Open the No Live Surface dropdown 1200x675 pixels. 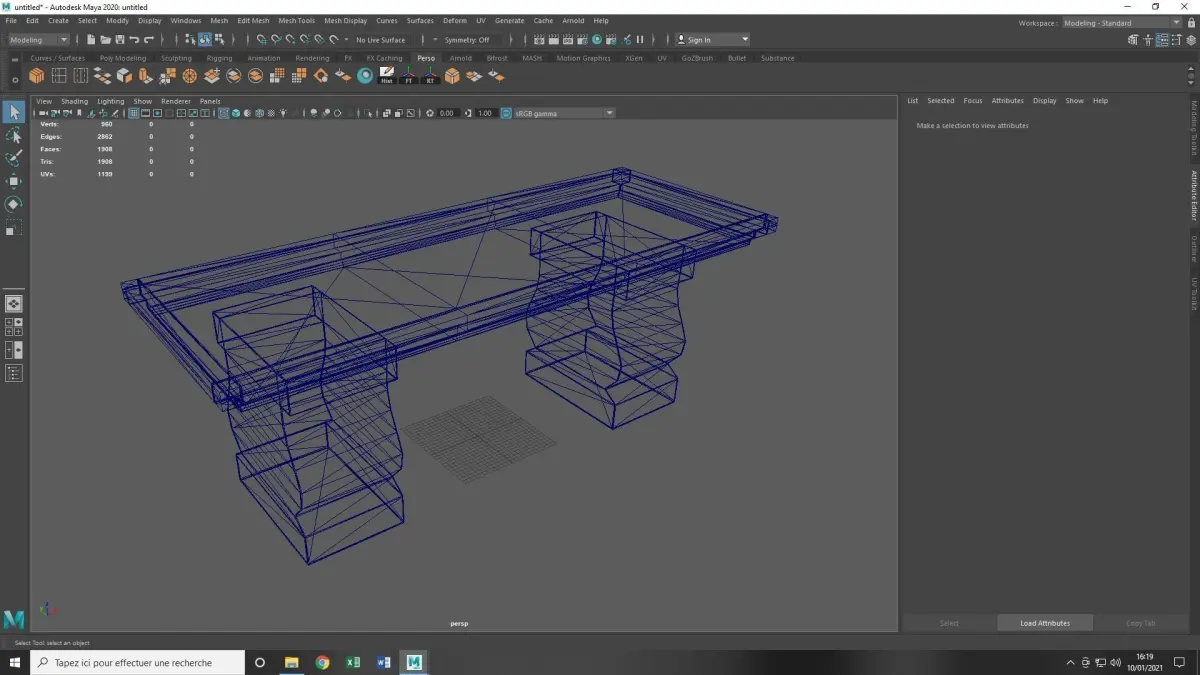coord(381,40)
